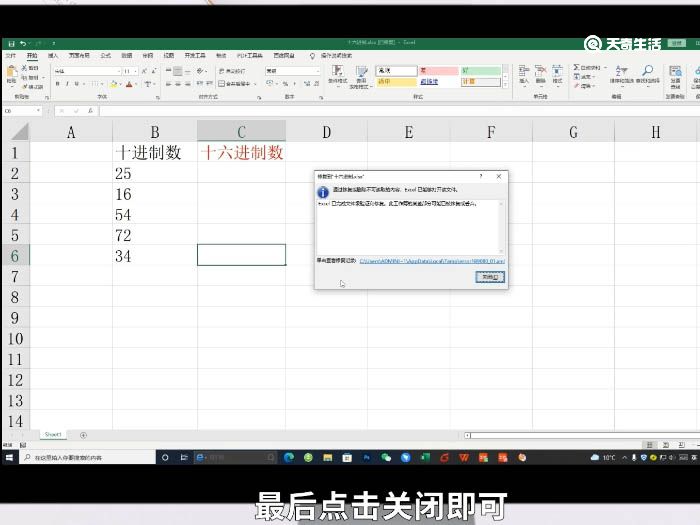Toggle Center alignment icon
This screenshot has width=700, height=525.
coord(178,83)
